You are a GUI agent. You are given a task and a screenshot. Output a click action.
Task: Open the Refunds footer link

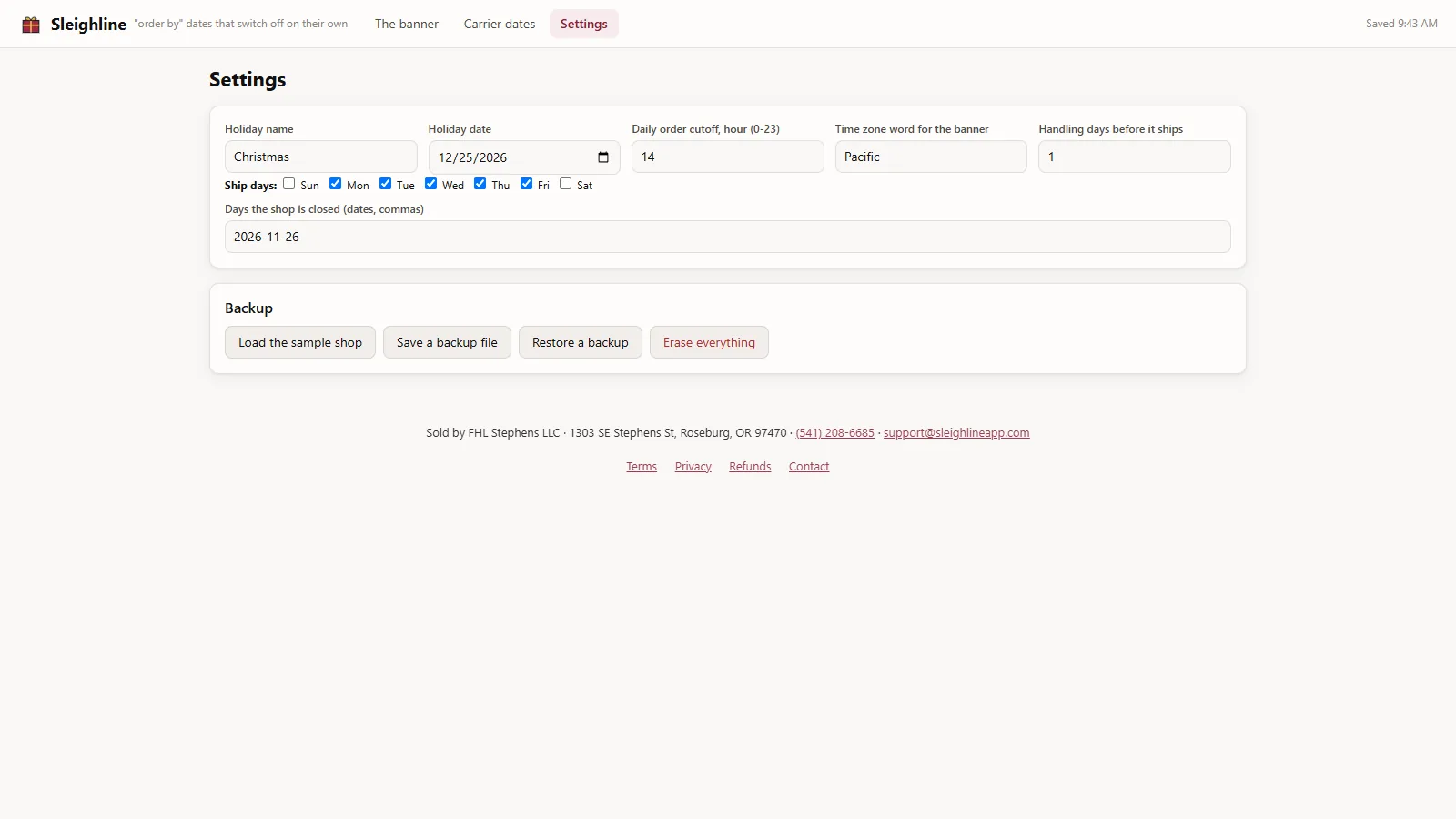(x=750, y=467)
